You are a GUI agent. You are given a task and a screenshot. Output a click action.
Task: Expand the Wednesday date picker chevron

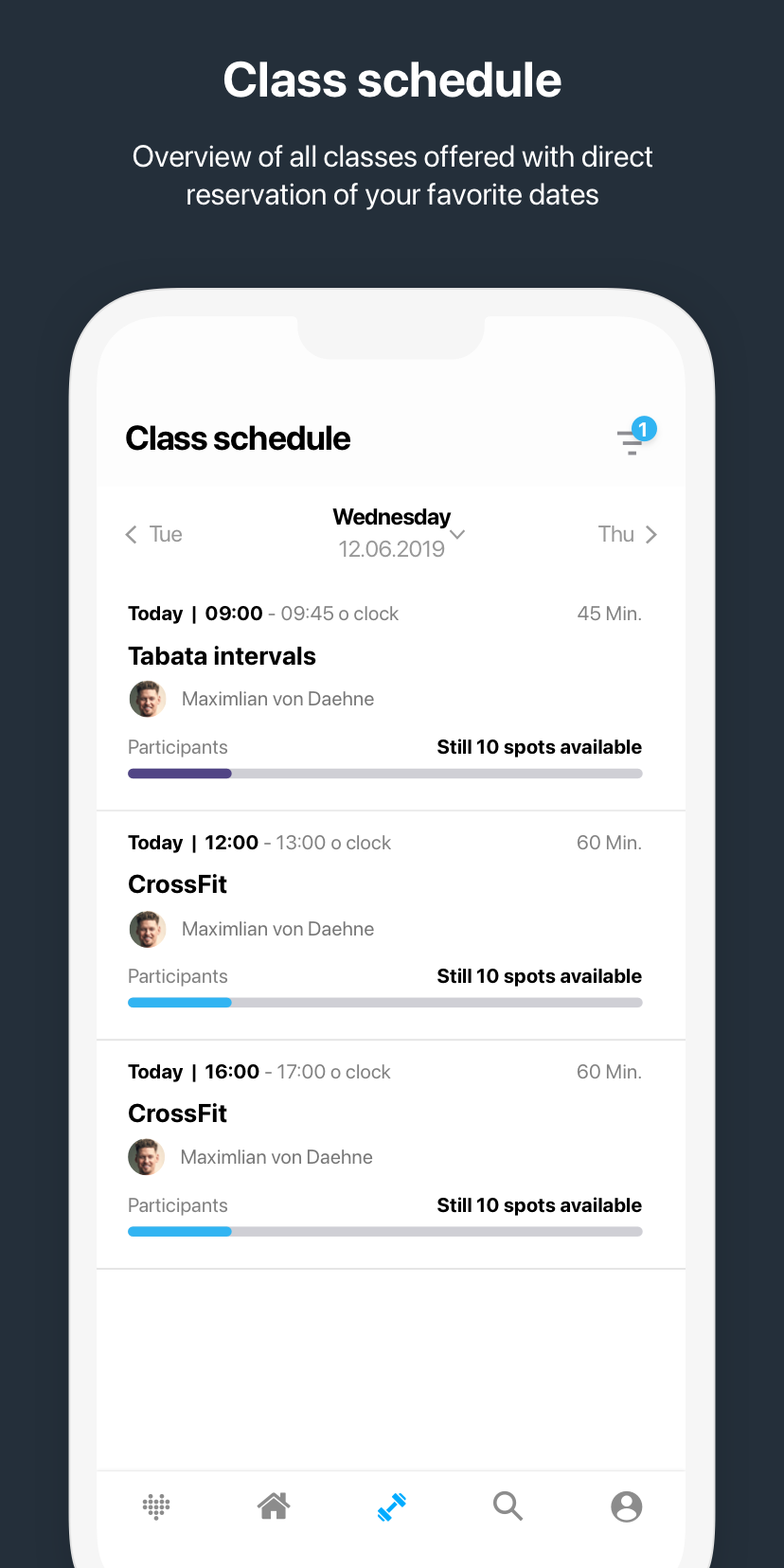[457, 535]
